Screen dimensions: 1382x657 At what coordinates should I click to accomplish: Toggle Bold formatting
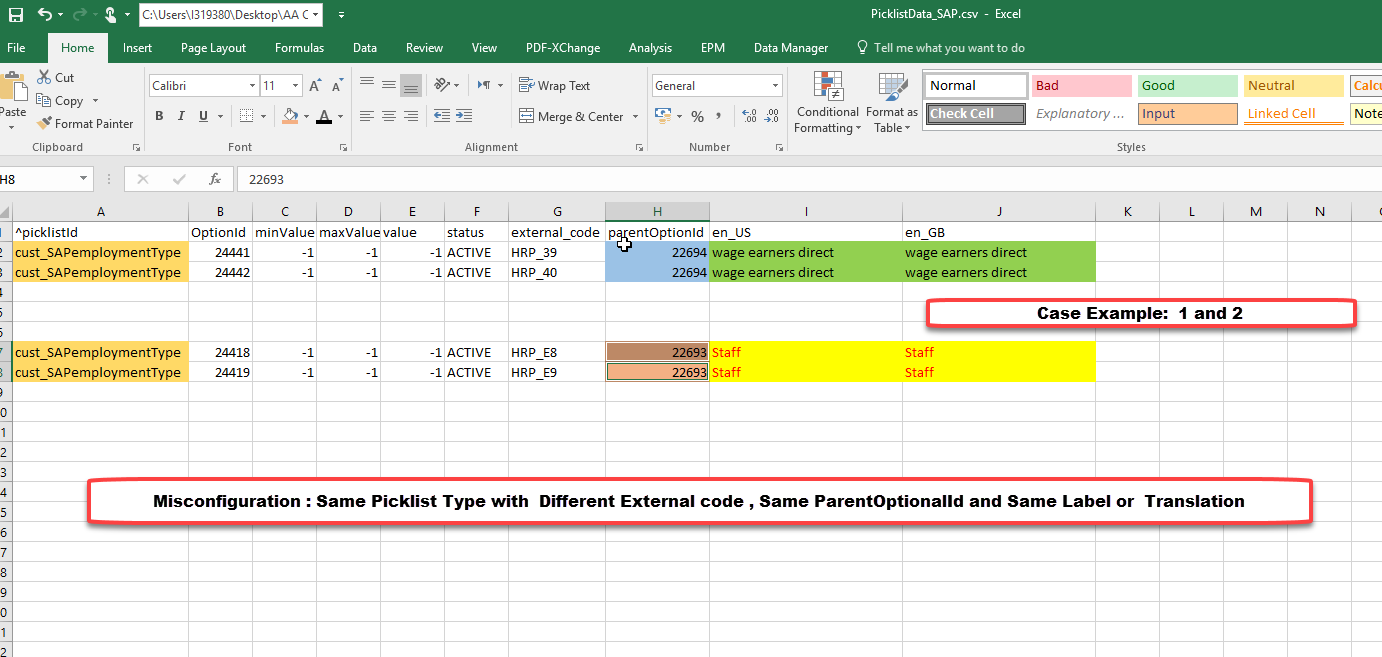coord(159,116)
